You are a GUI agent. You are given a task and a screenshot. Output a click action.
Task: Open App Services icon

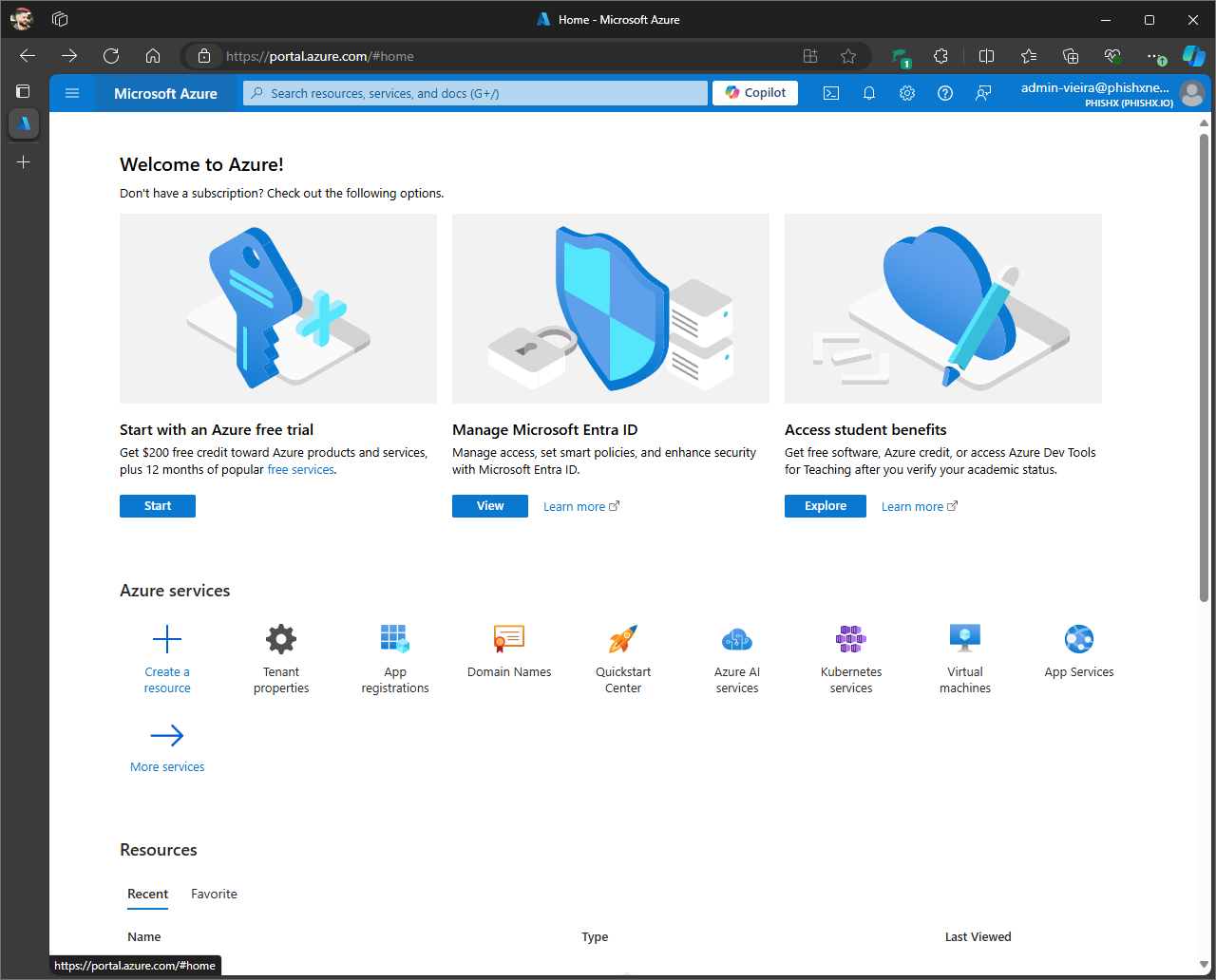click(x=1079, y=639)
